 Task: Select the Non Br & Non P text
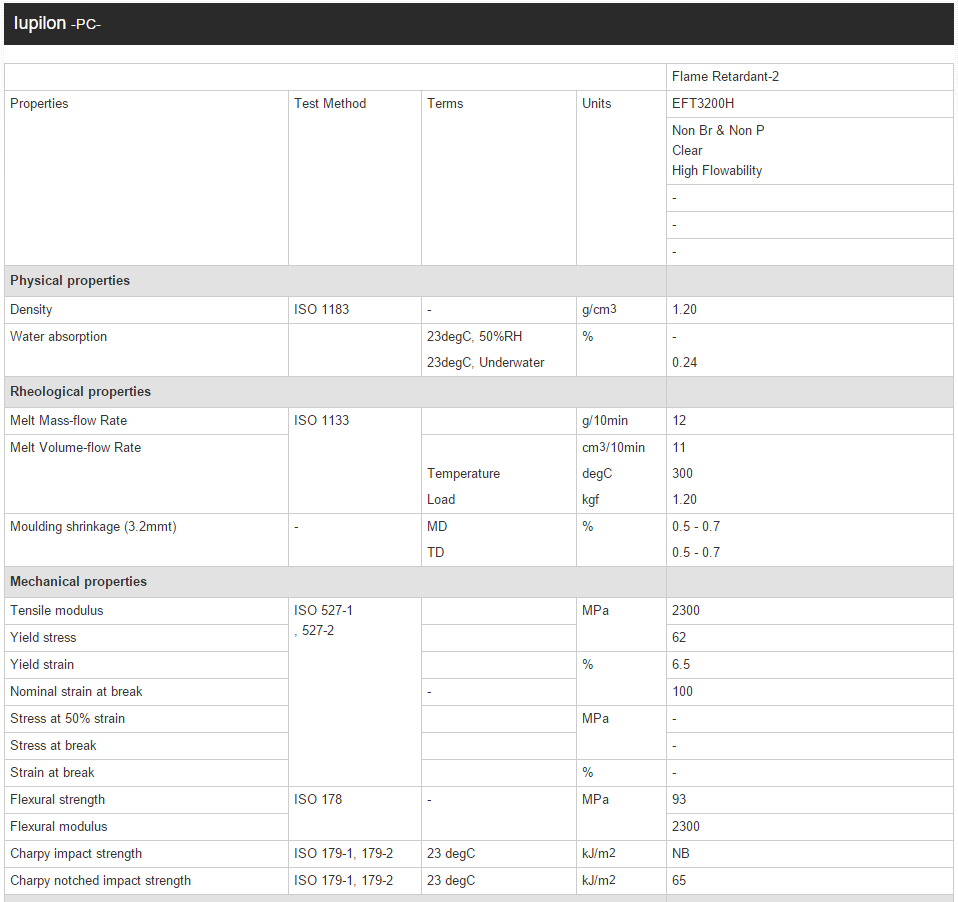(x=718, y=130)
